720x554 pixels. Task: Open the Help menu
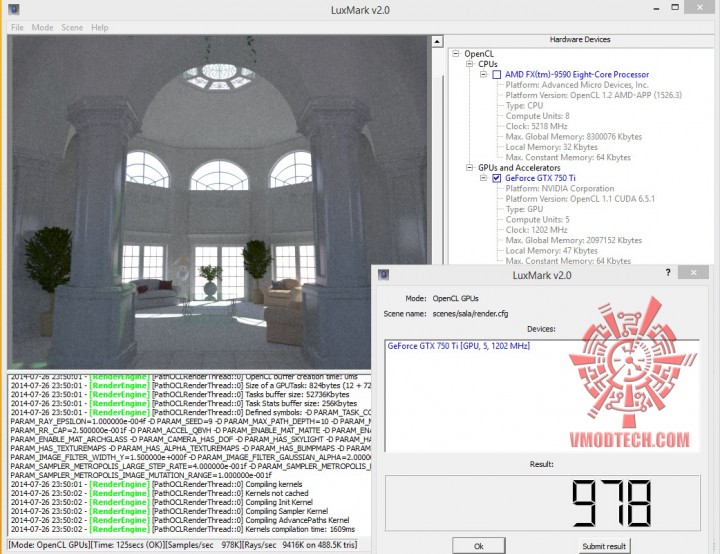(100, 28)
